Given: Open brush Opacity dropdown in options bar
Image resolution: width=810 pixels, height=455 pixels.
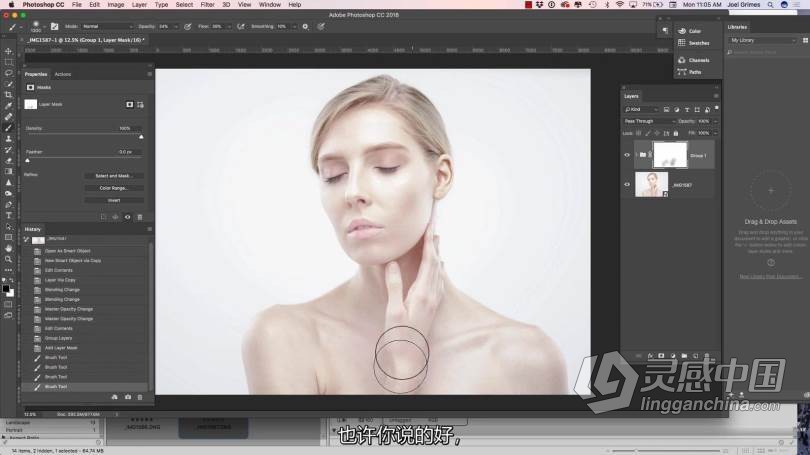Looking at the screenshot, I should click(176, 26).
